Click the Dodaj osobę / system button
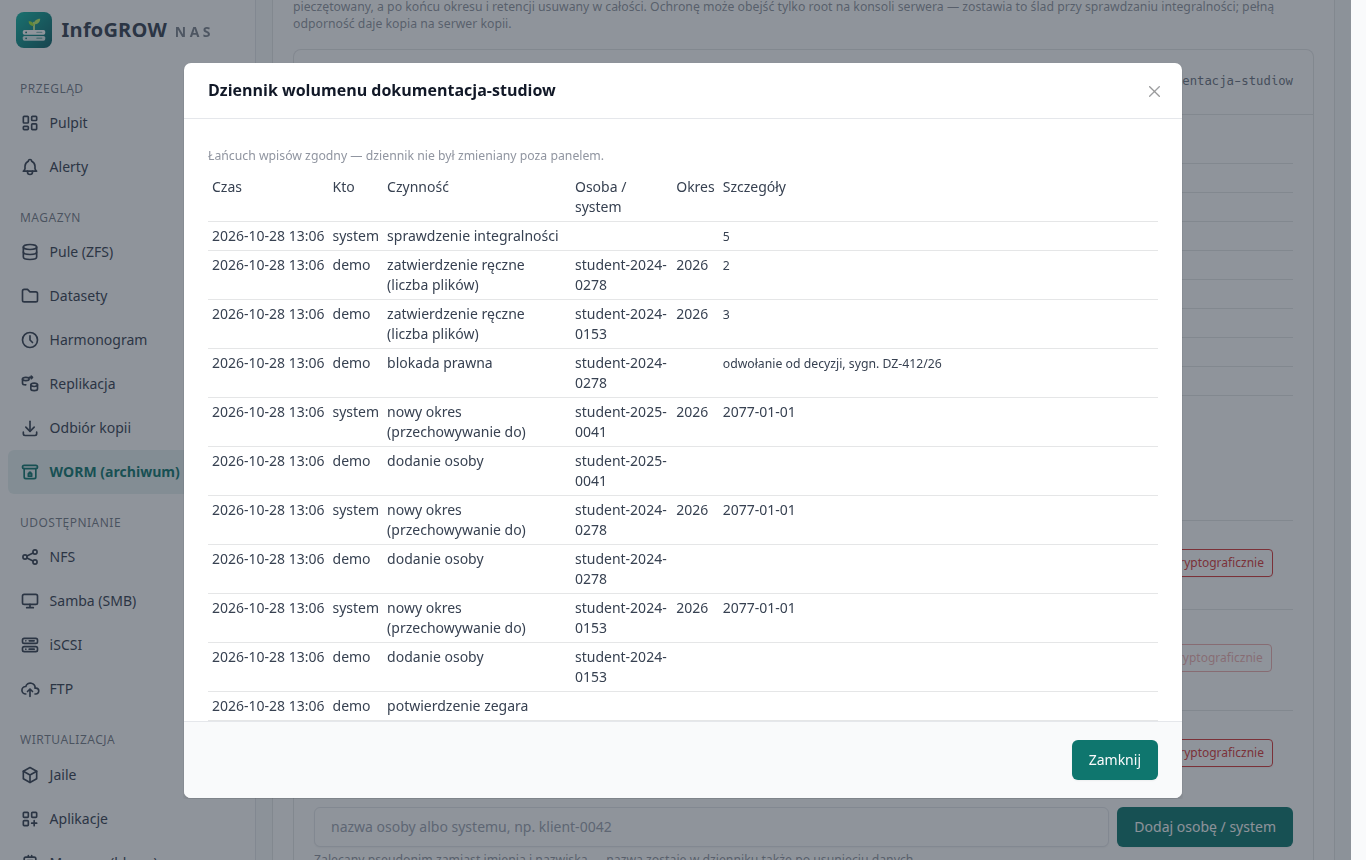 click(x=1205, y=827)
